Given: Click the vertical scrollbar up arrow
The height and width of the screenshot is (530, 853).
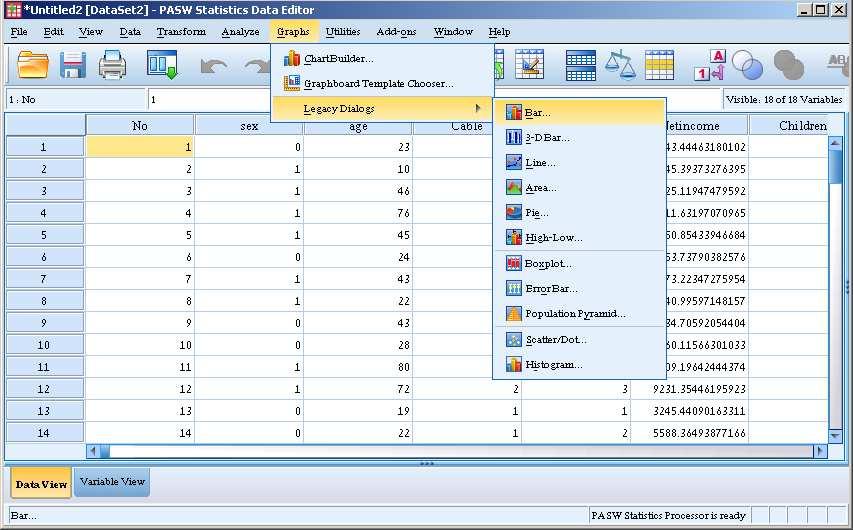Looking at the screenshot, I should tap(835, 143).
